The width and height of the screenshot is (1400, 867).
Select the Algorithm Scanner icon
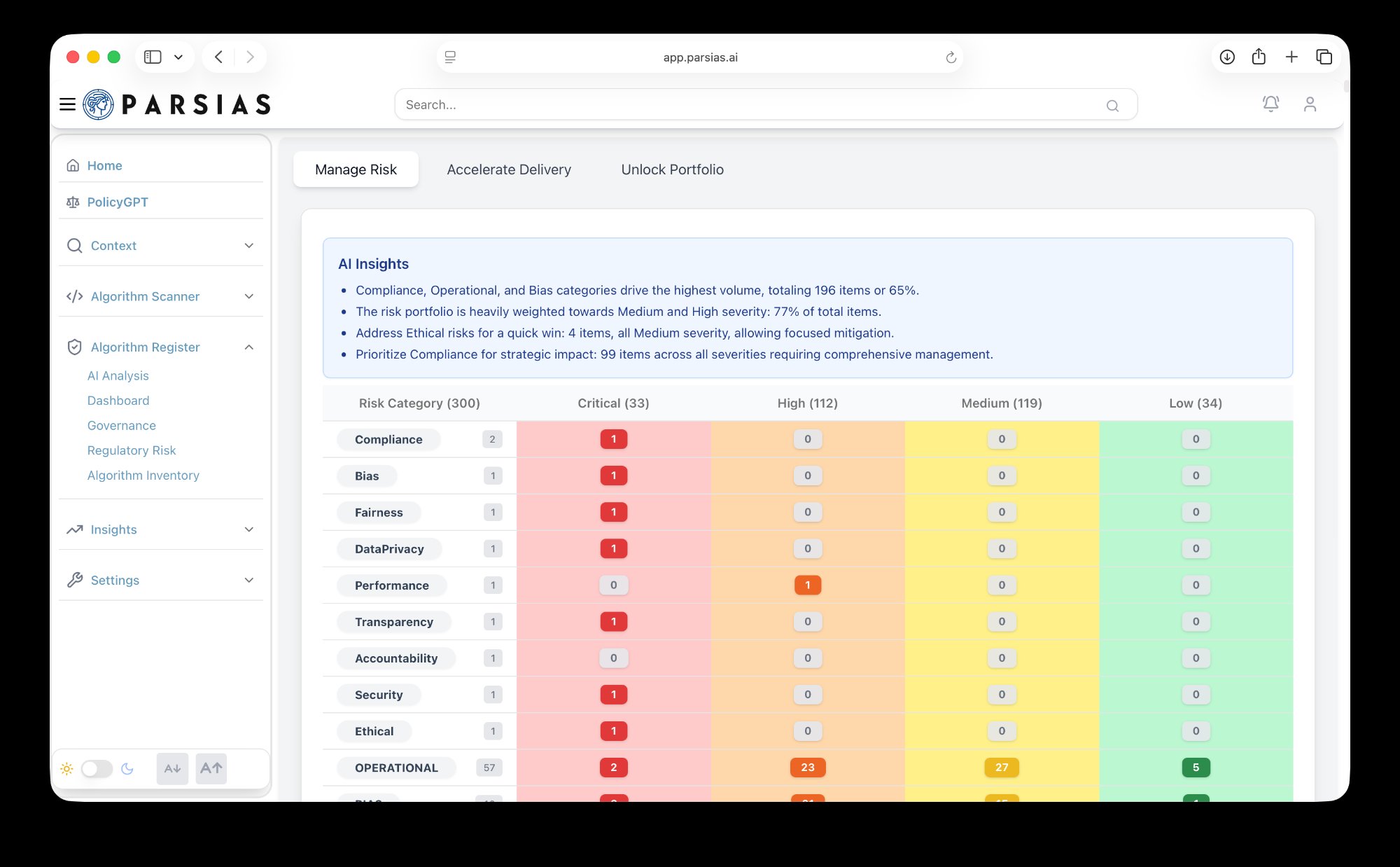74,296
